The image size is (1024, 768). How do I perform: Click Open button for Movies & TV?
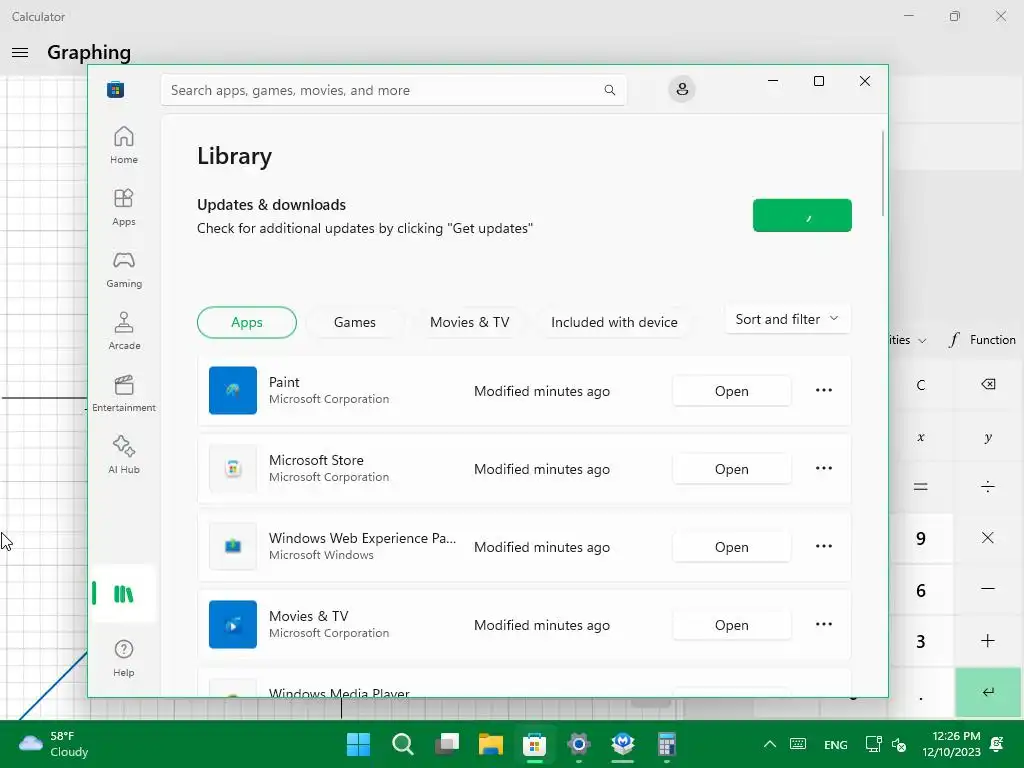coord(731,625)
